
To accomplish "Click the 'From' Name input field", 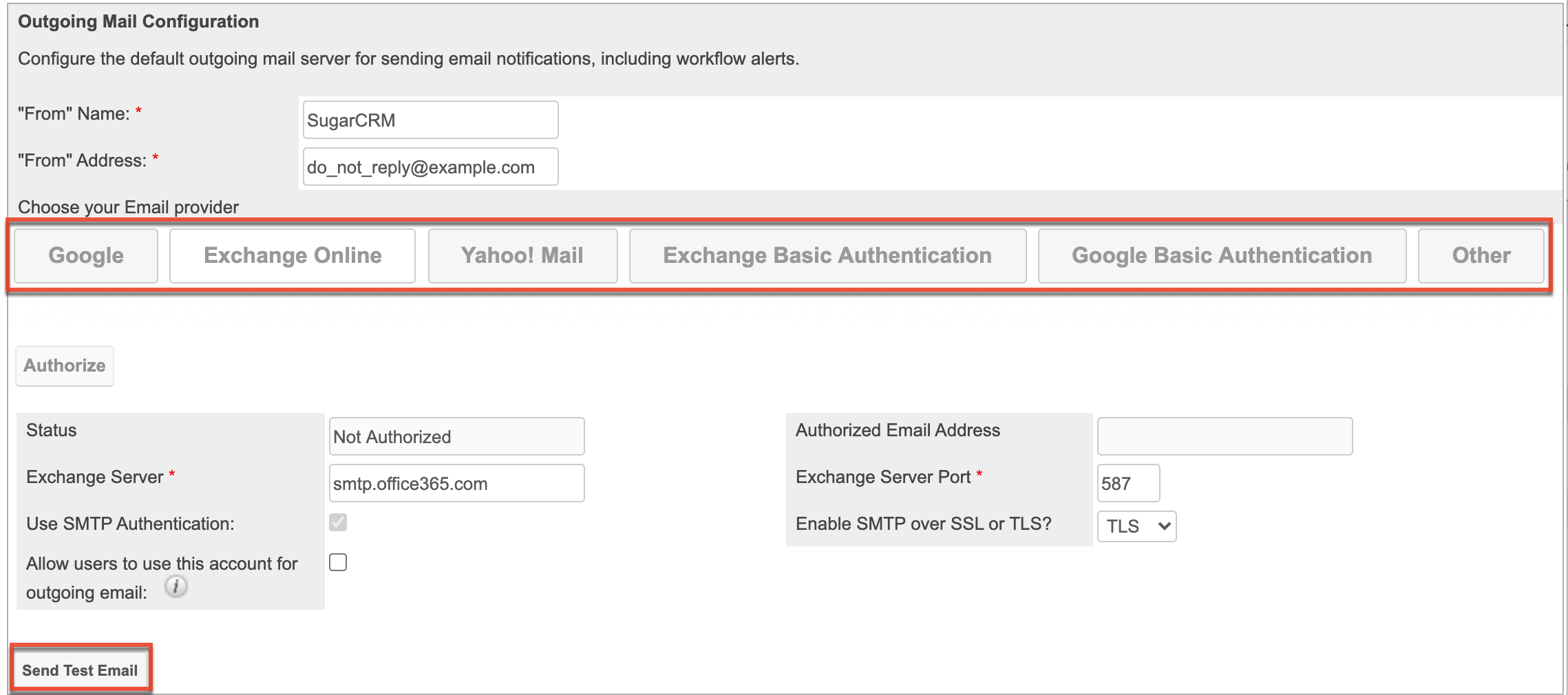I will 430,119.
